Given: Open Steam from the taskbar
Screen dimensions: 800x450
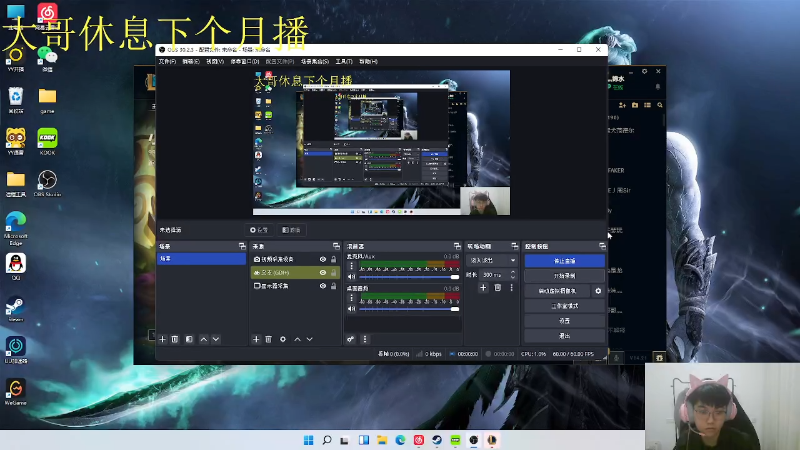Looking at the screenshot, I should coord(437,440).
